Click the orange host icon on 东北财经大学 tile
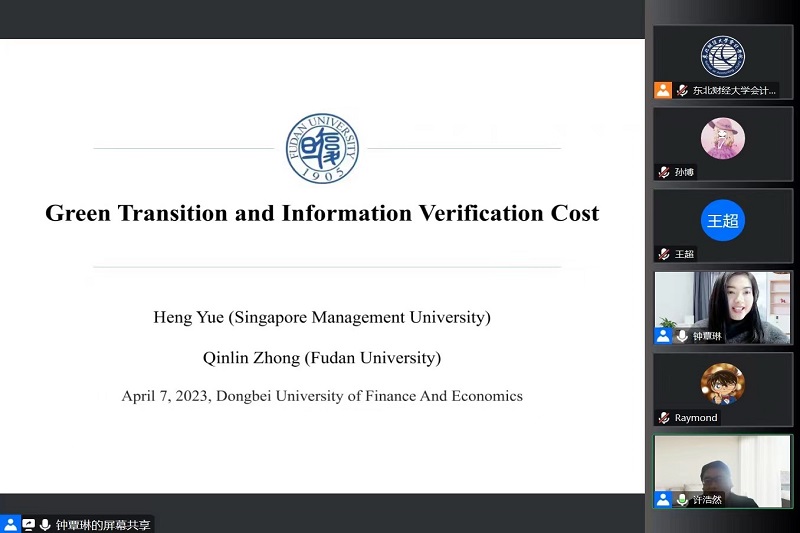The height and width of the screenshot is (533, 800). (x=663, y=90)
